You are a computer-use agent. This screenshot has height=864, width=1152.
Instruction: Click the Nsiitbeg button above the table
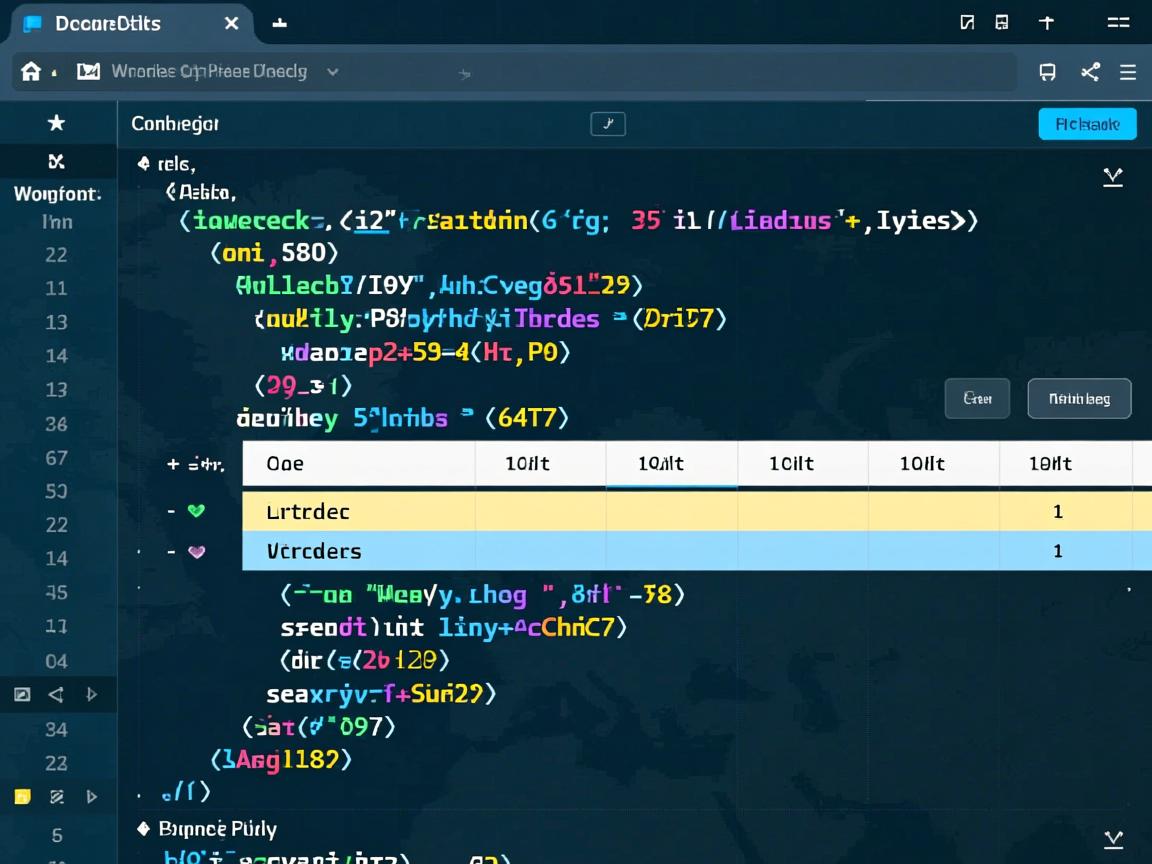(x=1079, y=398)
